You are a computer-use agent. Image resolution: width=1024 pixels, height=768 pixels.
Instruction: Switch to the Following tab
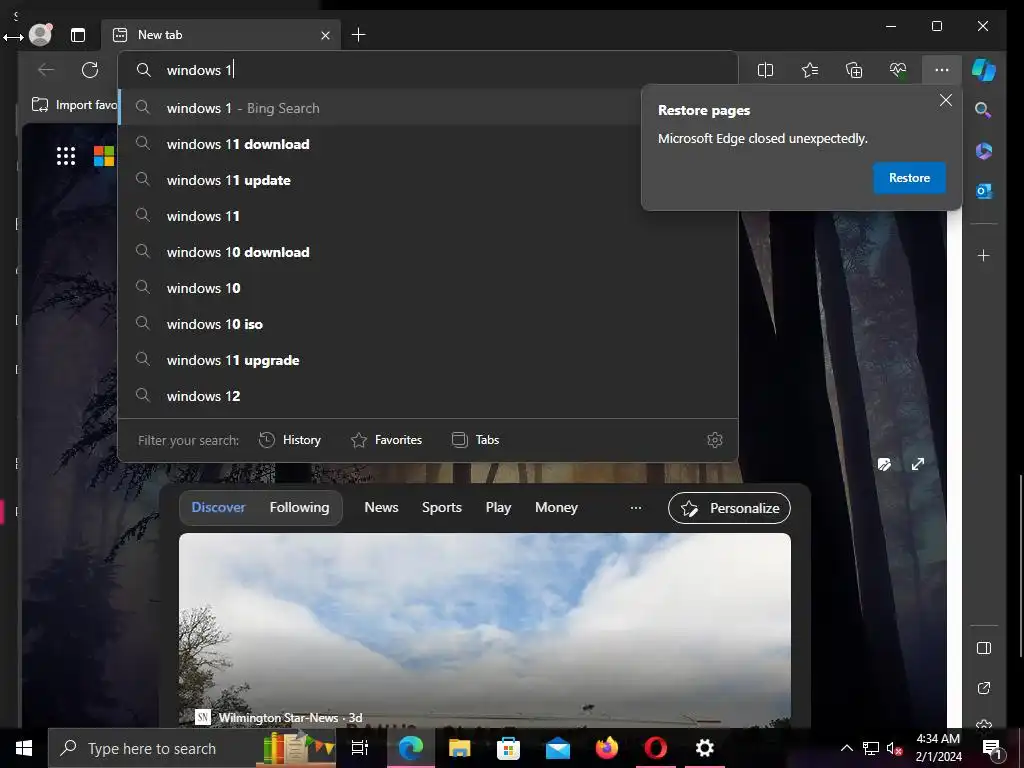tap(300, 507)
